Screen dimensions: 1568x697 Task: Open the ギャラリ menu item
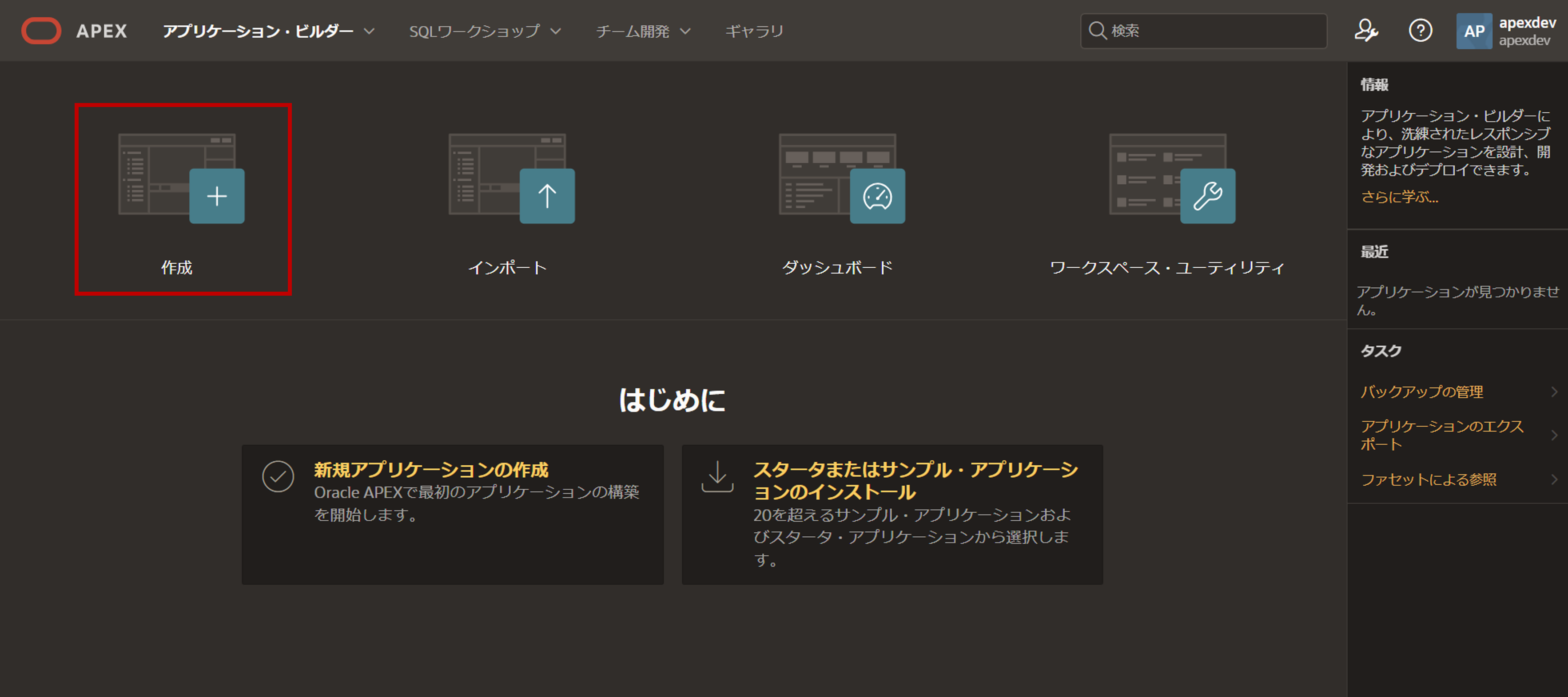pyautogui.click(x=754, y=31)
